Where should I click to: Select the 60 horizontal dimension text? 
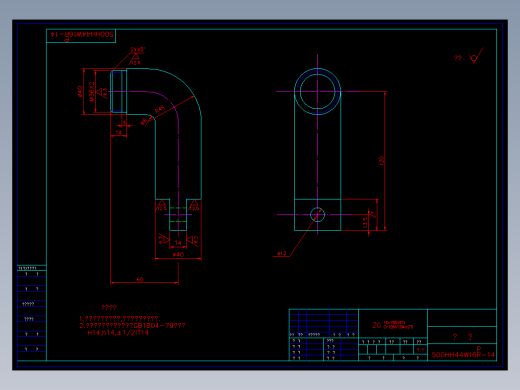[140, 279]
